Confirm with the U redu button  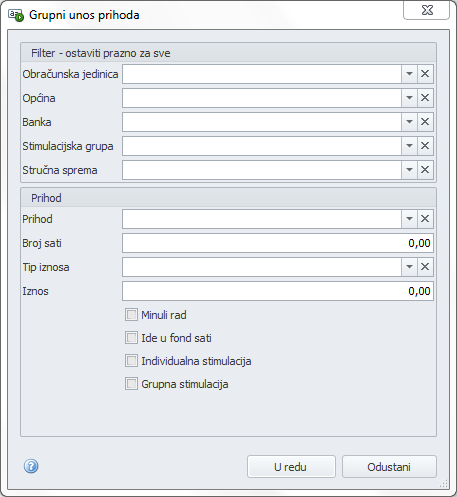pyautogui.click(x=291, y=467)
